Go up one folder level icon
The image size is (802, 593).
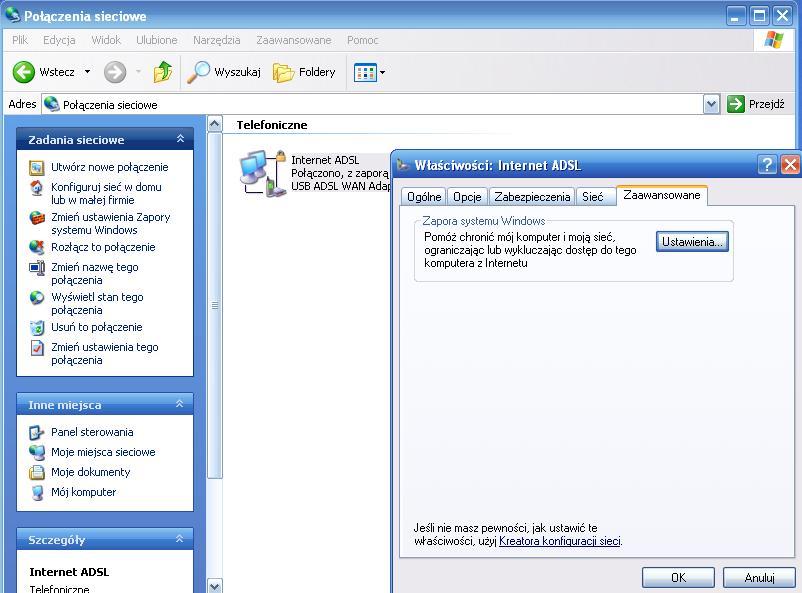click(x=163, y=72)
